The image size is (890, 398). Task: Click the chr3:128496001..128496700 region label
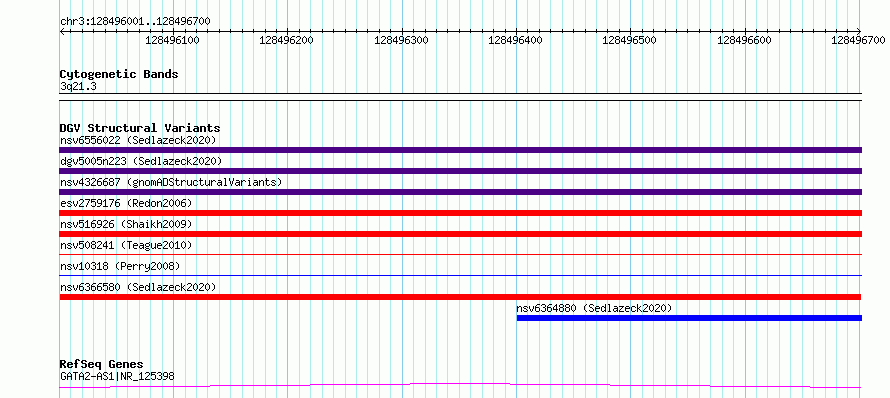click(135, 22)
